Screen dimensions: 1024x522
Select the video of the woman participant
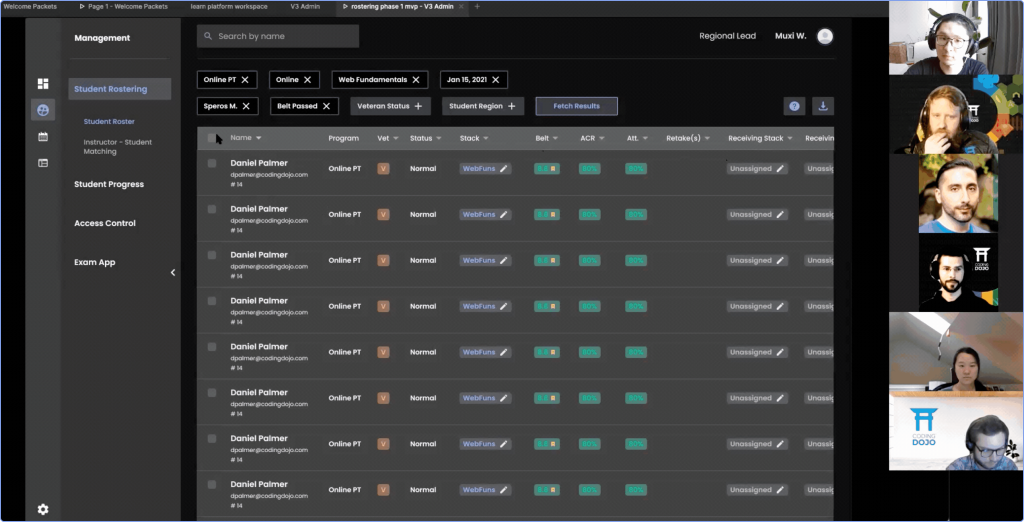pos(956,351)
